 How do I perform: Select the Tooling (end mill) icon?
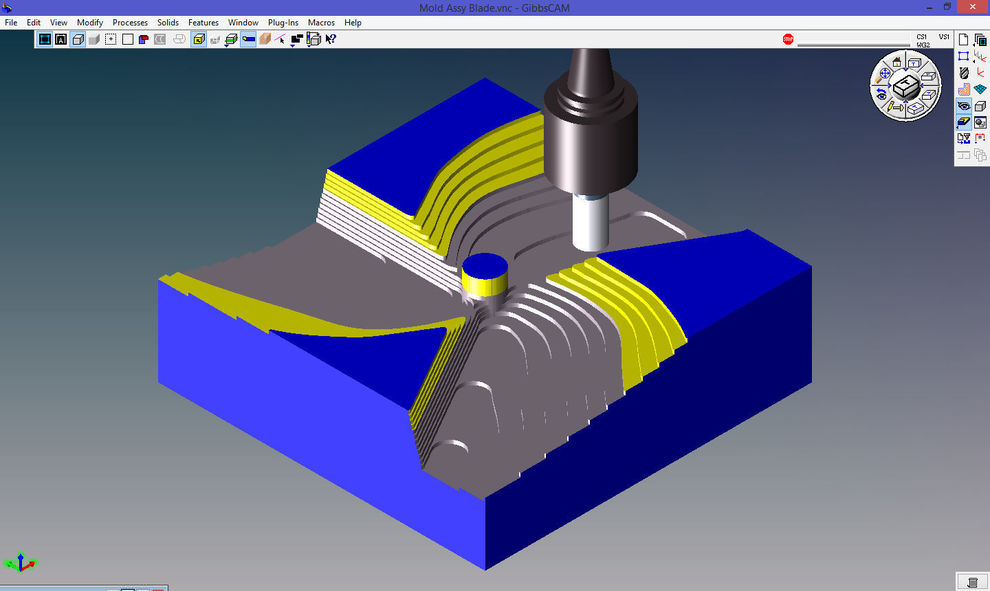coord(964,73)
